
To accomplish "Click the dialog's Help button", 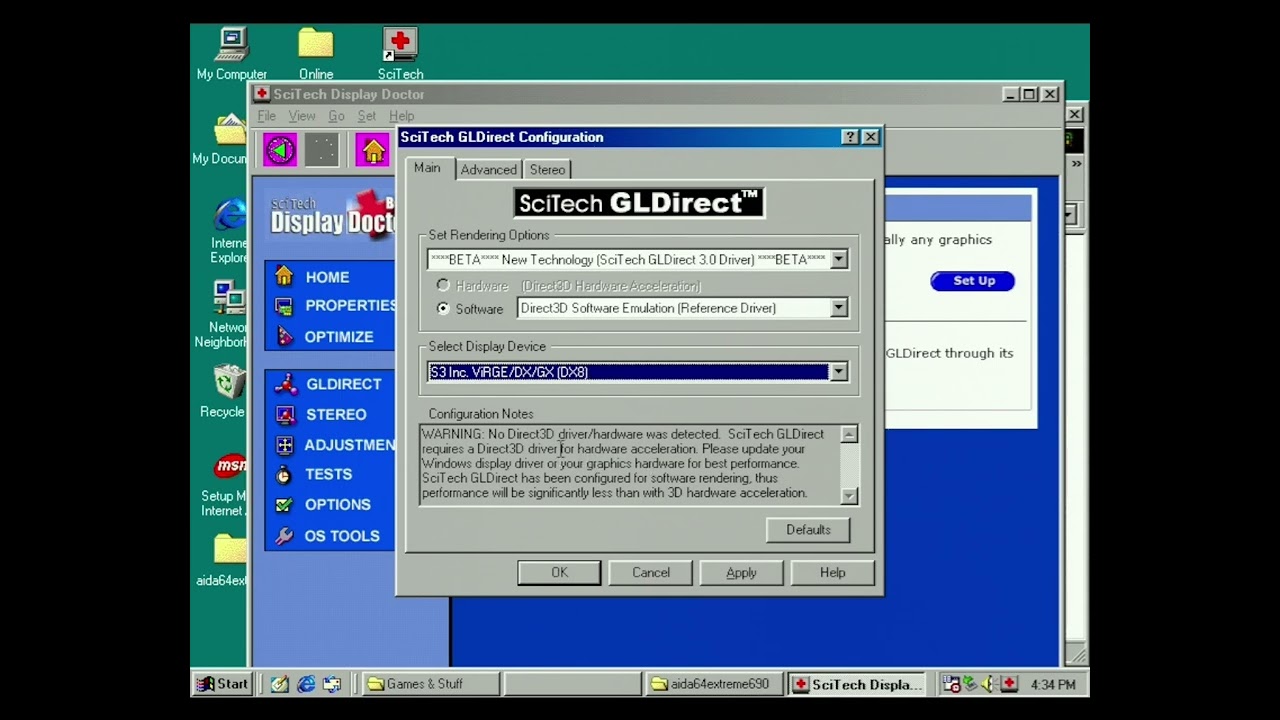I will pyautogui.click(x=832, y=573).
